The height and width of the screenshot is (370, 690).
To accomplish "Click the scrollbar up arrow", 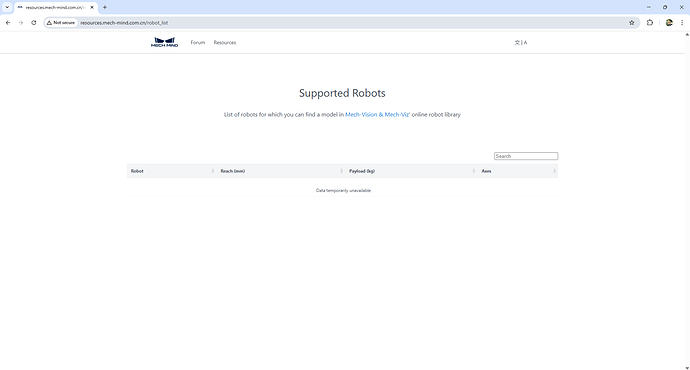I will tap(687, 34).
